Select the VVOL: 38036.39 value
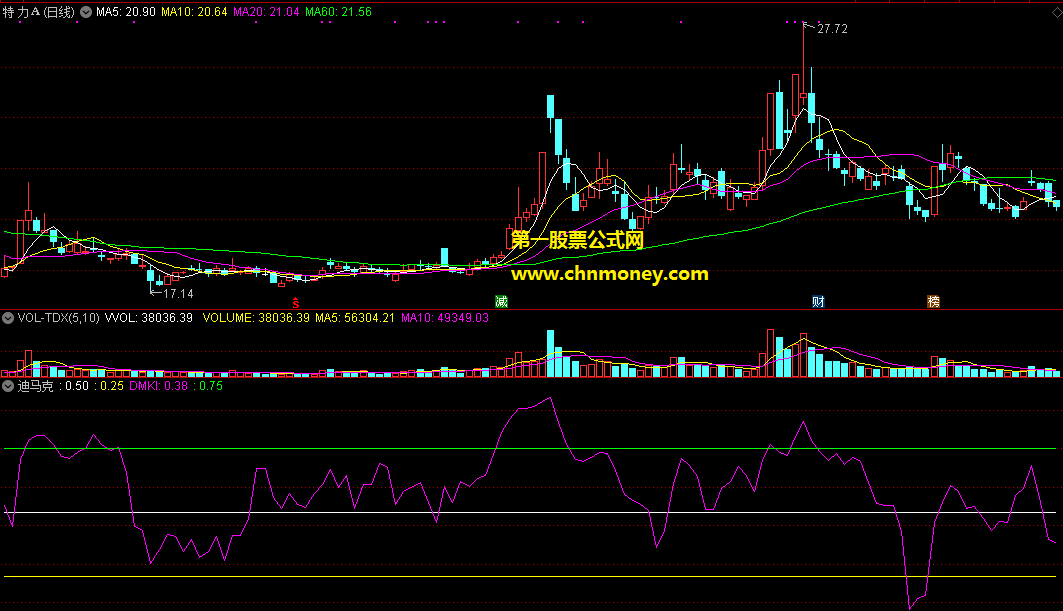Viewport: 1063px width, 611px height. 148,317
